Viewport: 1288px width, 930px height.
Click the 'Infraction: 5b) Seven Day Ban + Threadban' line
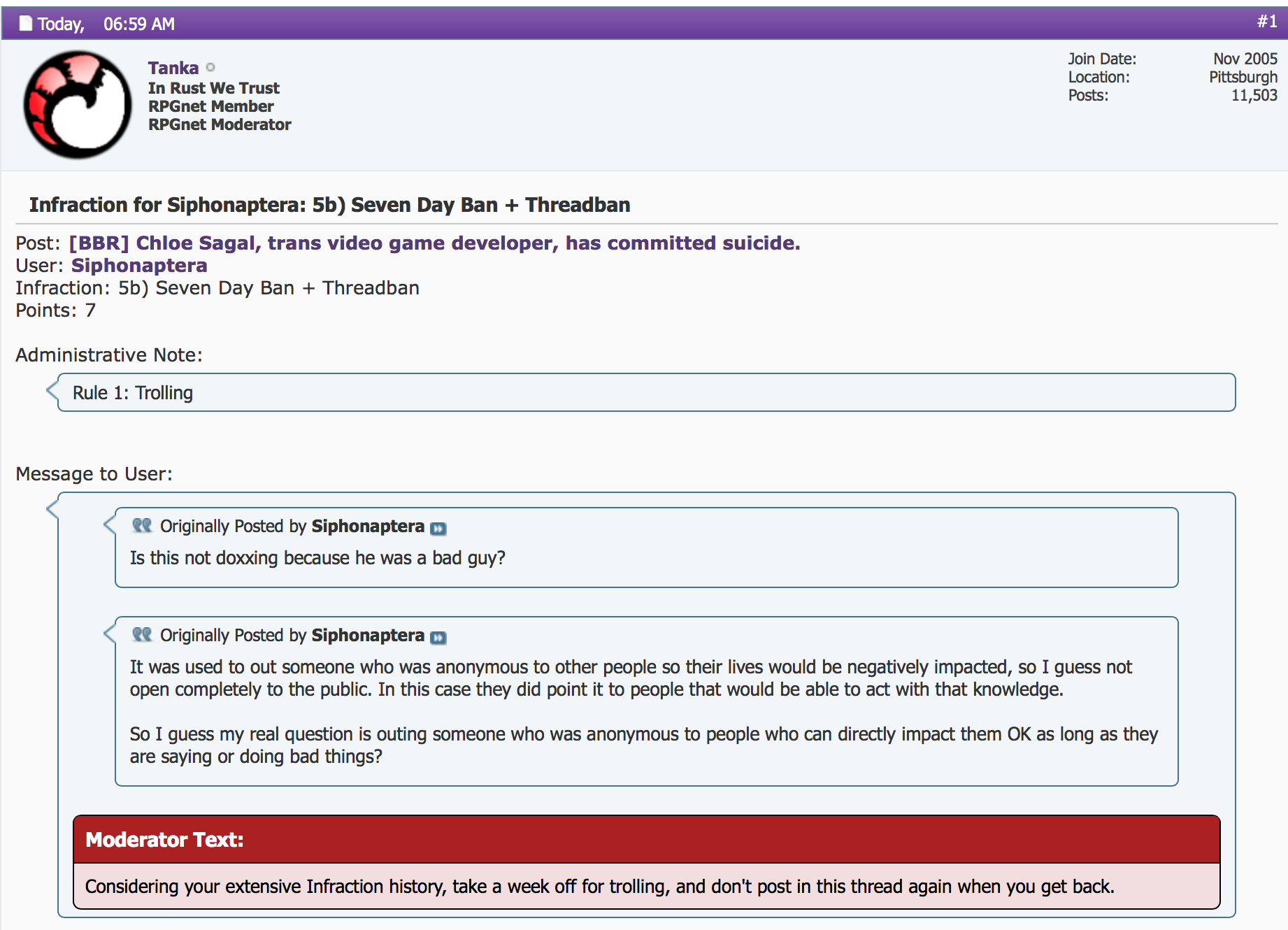217,287
